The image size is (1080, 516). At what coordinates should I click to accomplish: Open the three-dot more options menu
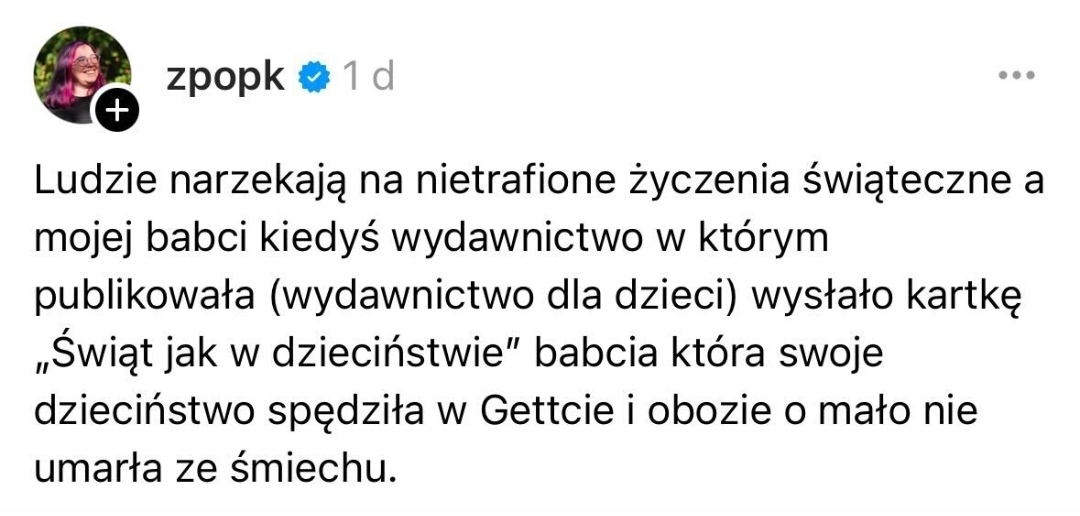[x=1015, y=76]
